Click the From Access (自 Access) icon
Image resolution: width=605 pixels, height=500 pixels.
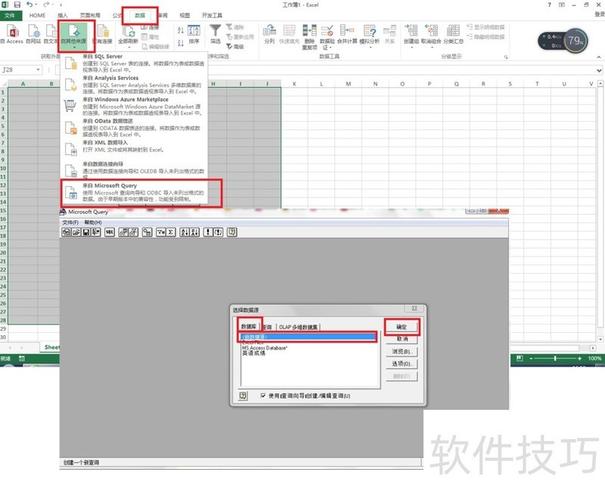(13, 34)
